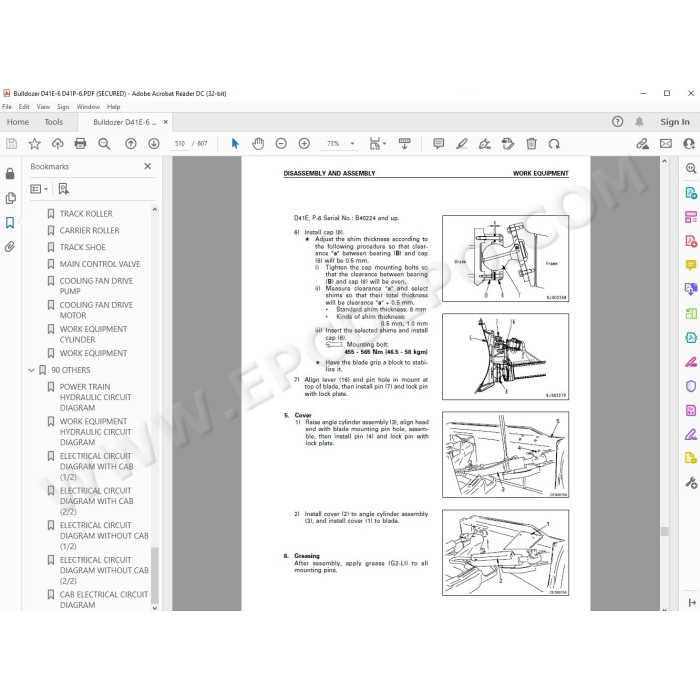Select the arrow selection tool
The height and width of the screenshot is (700, 700).
click(235, 144)
